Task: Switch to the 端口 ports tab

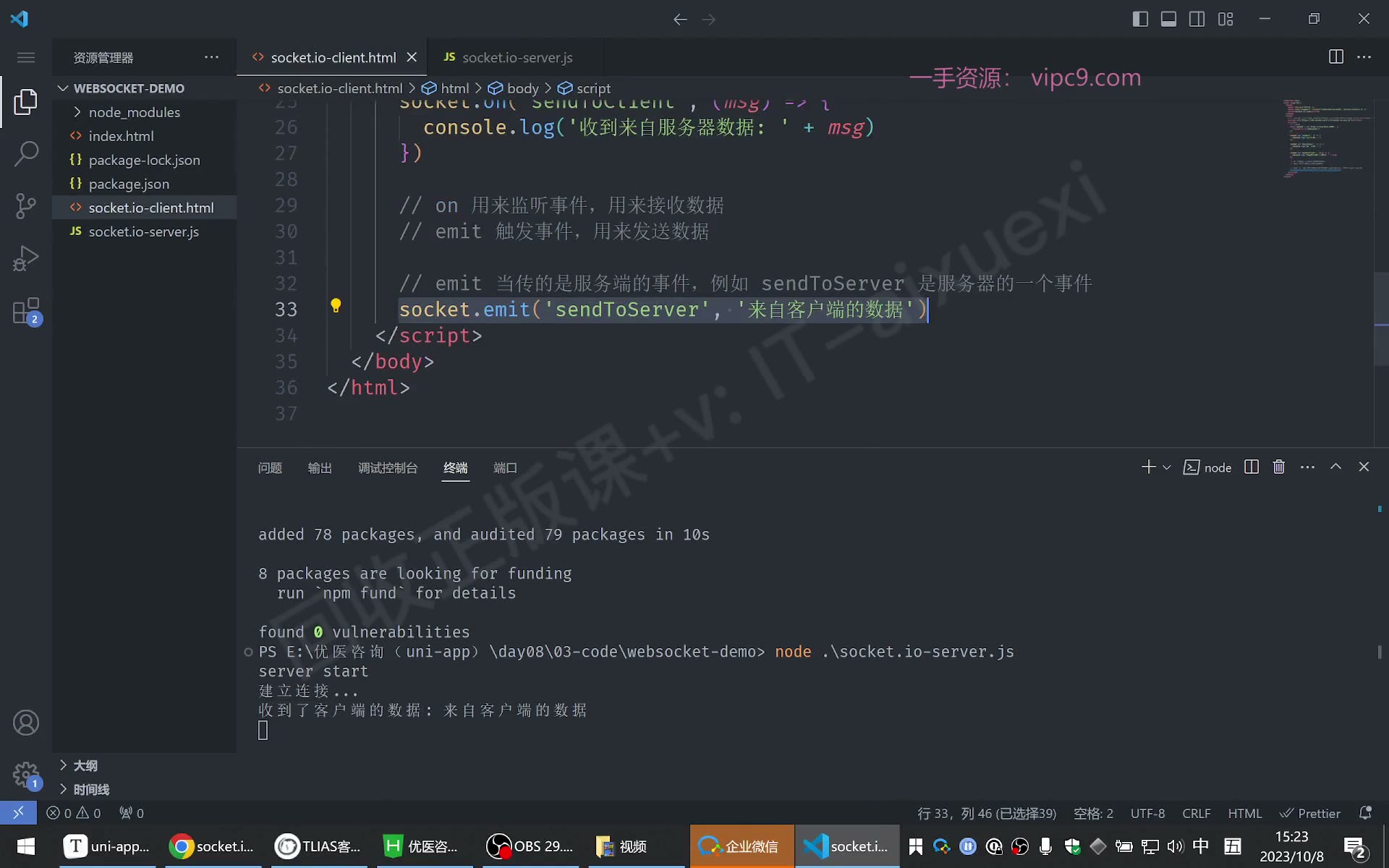Action: point(505,468)
